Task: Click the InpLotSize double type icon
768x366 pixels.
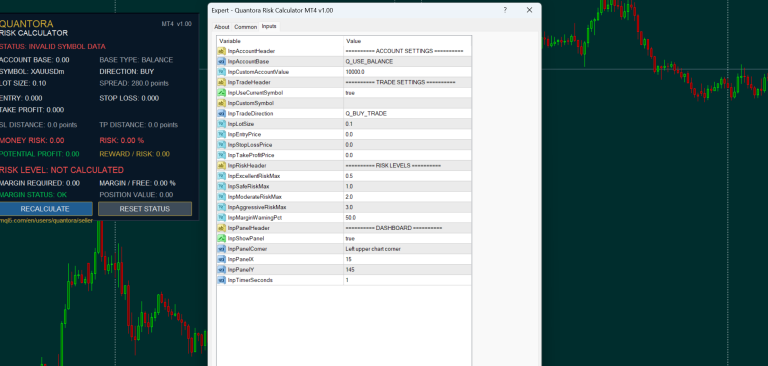Action: [x=221, y=124]
